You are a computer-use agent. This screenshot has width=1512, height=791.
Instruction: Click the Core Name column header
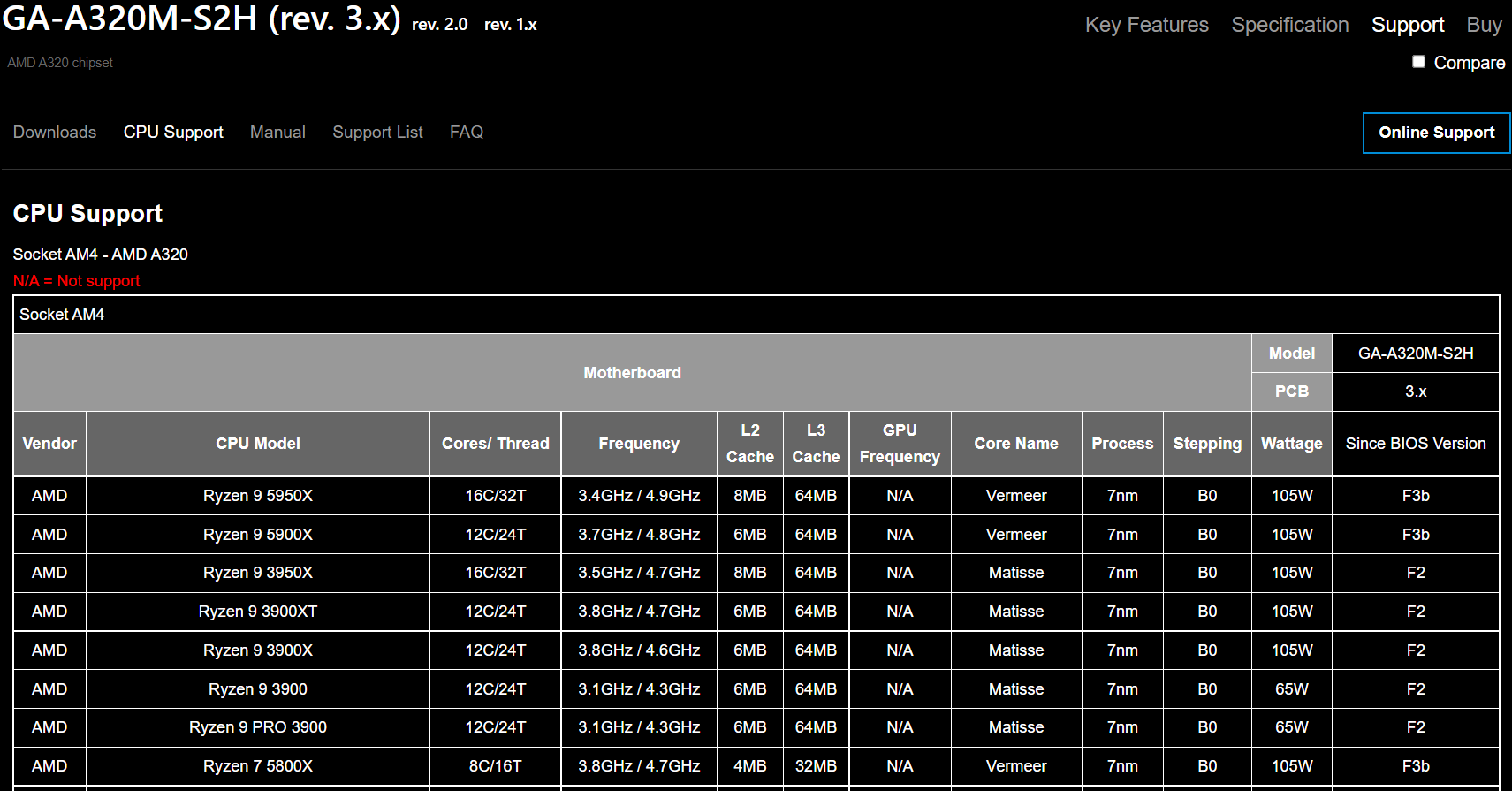[x=1016, y=444]
